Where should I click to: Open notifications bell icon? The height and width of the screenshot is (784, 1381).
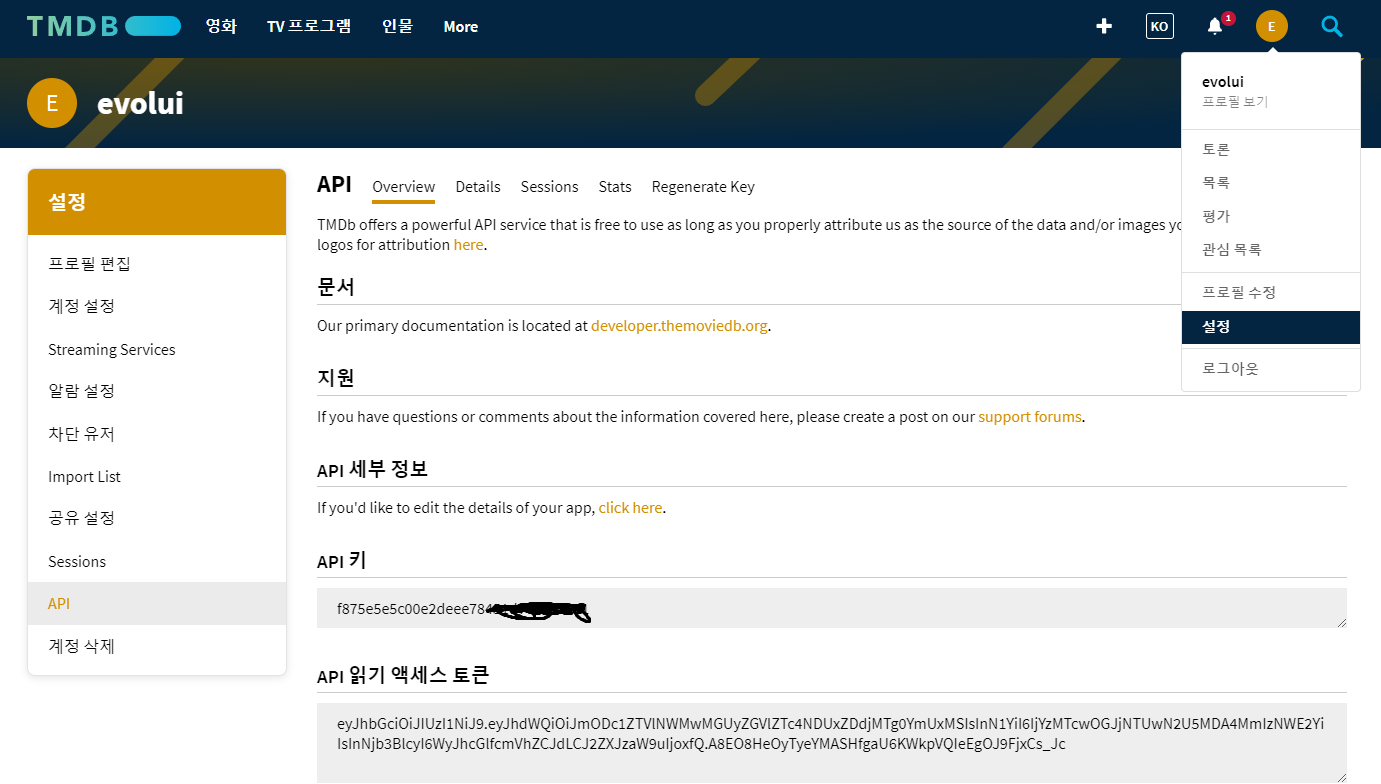pyautogui.click(x=1216, y=26)
